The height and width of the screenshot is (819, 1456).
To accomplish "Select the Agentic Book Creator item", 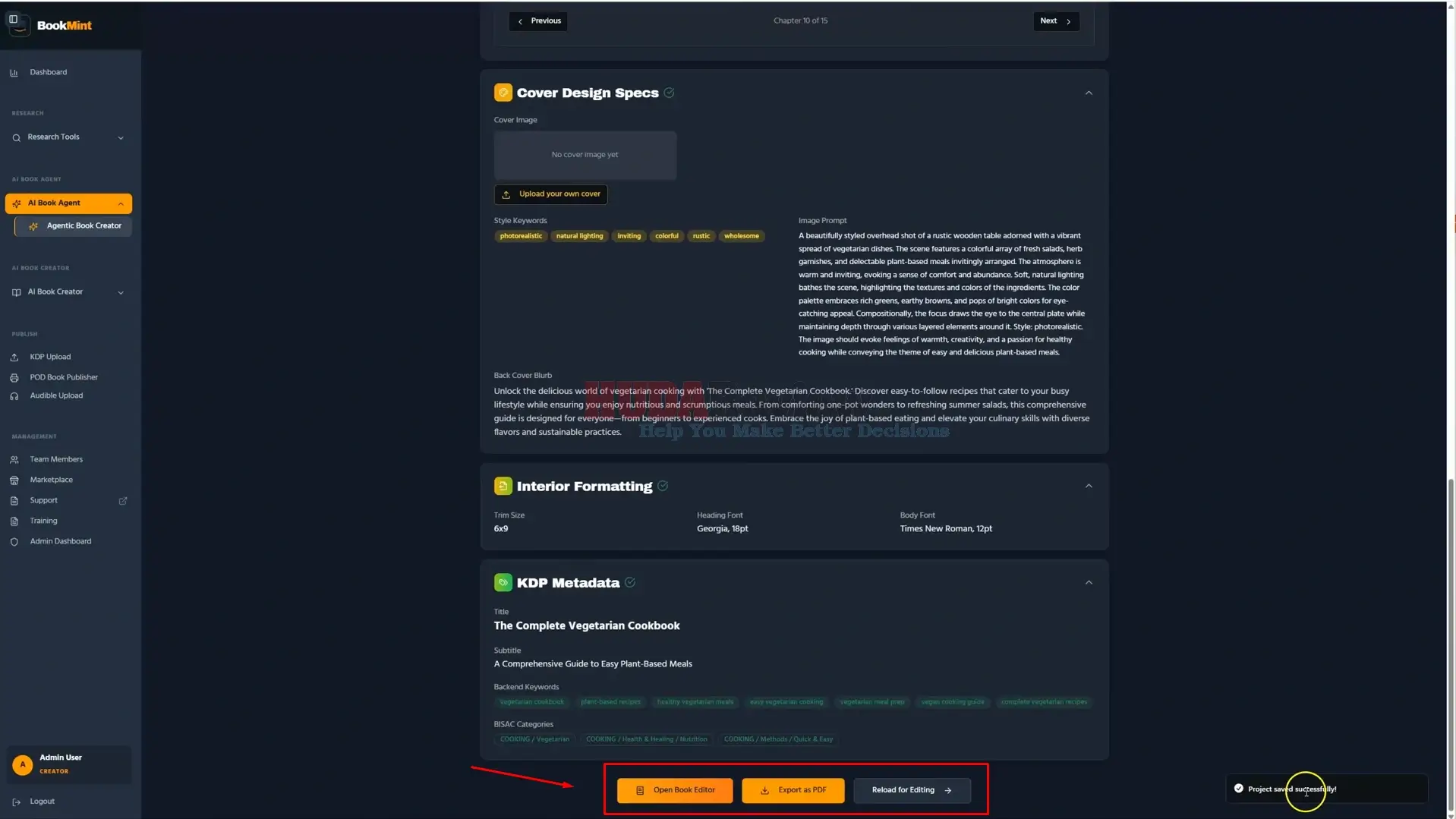I will pyautogui.click(x=74, y=226).
